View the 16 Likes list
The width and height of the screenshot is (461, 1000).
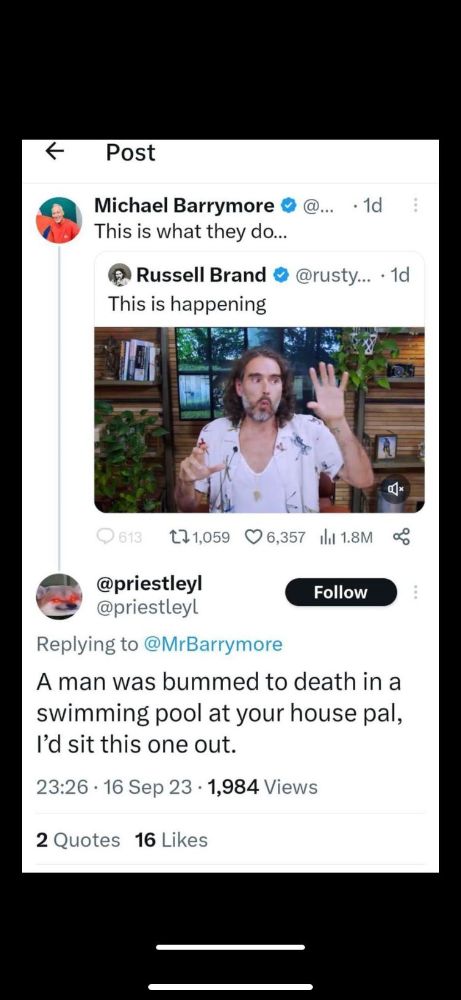[172, 840]
